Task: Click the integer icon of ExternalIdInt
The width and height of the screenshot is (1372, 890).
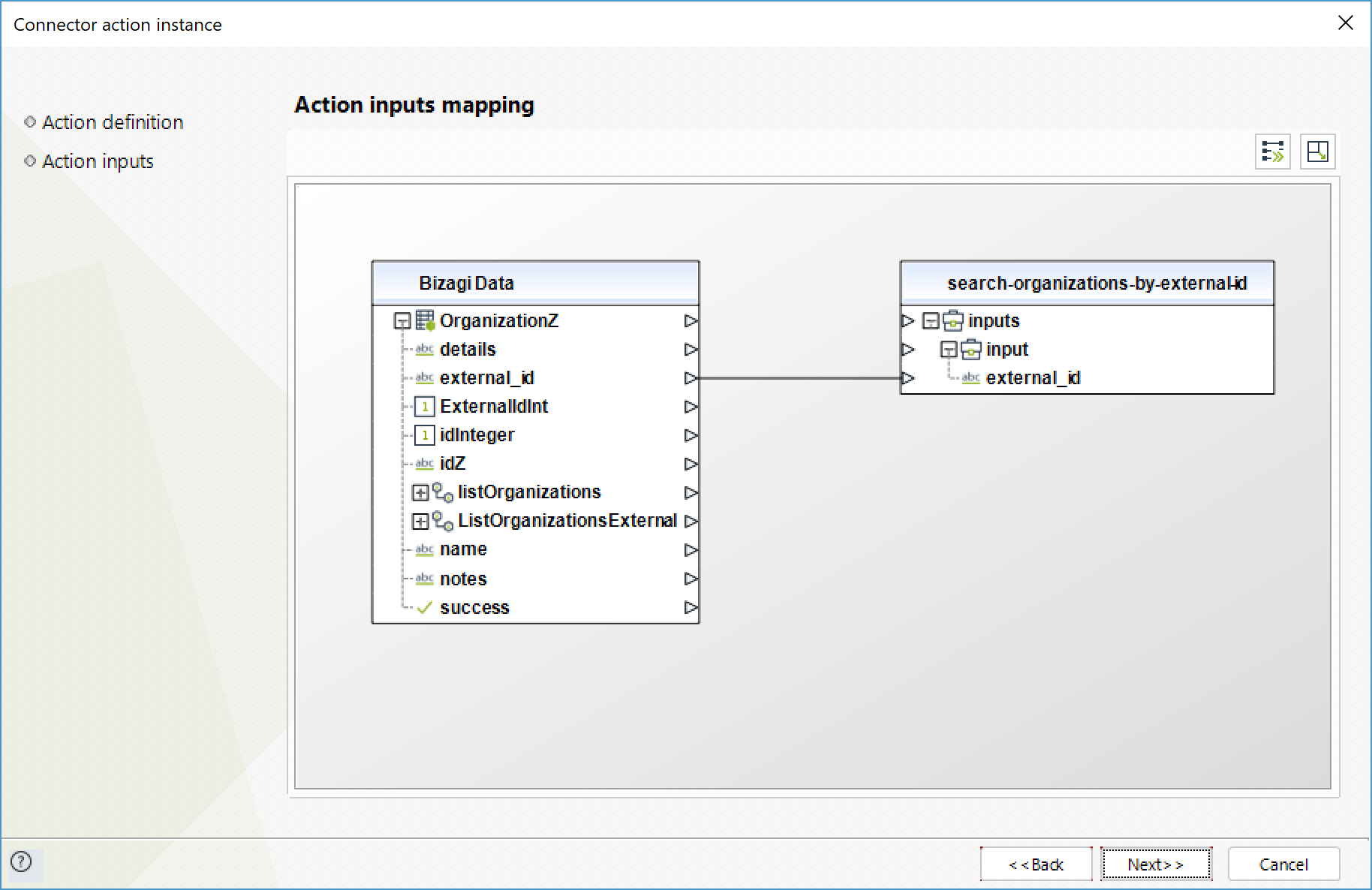Action: (425, 407)
